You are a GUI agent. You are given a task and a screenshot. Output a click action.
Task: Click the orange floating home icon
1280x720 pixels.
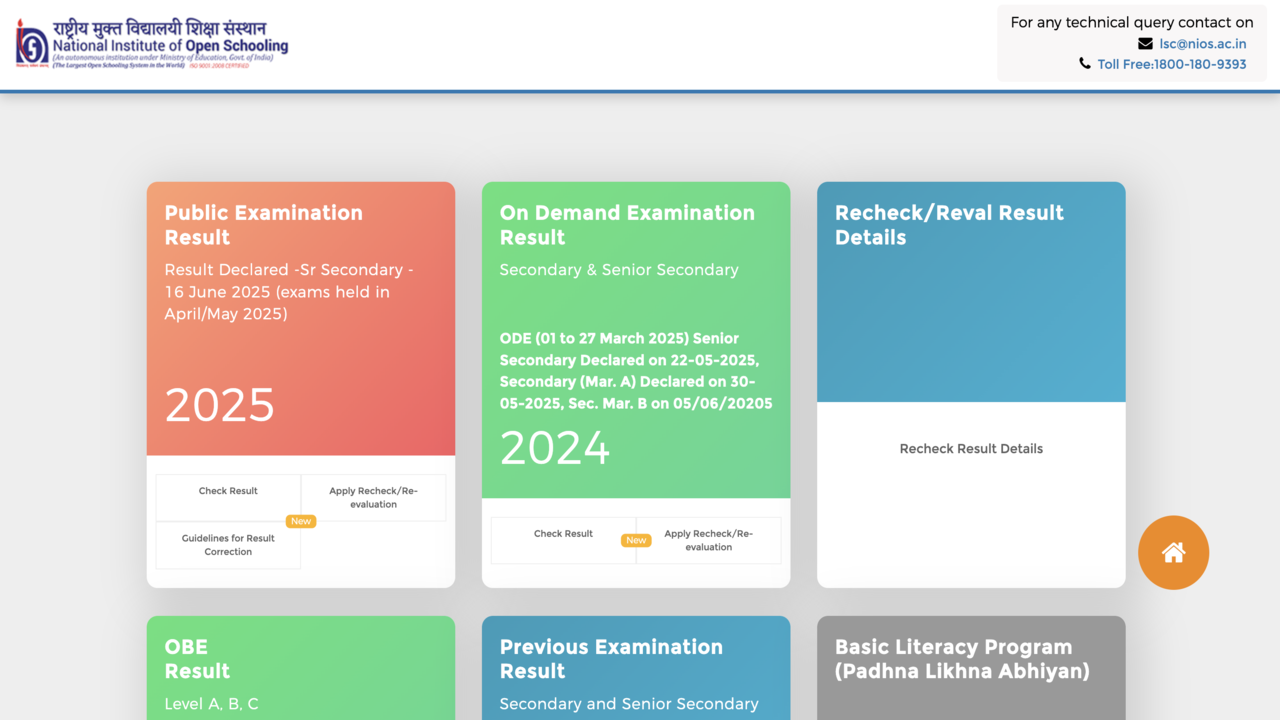pos(1173,552)
